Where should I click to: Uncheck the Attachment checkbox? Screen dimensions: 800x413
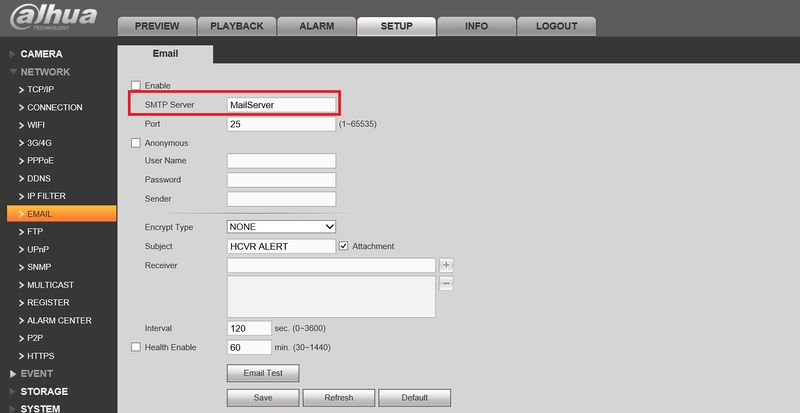coord(344,246)
